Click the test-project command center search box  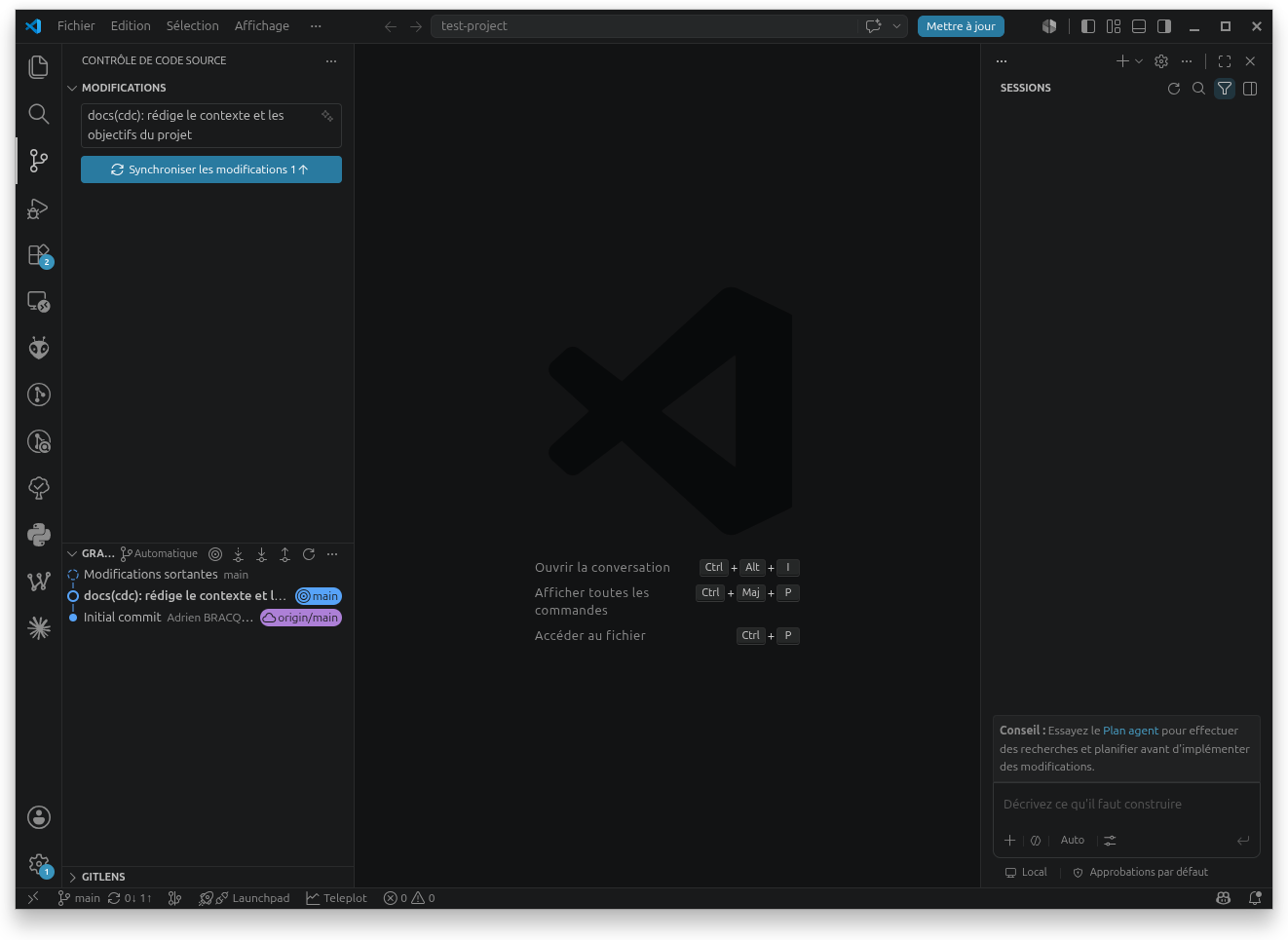coord(644,26)
